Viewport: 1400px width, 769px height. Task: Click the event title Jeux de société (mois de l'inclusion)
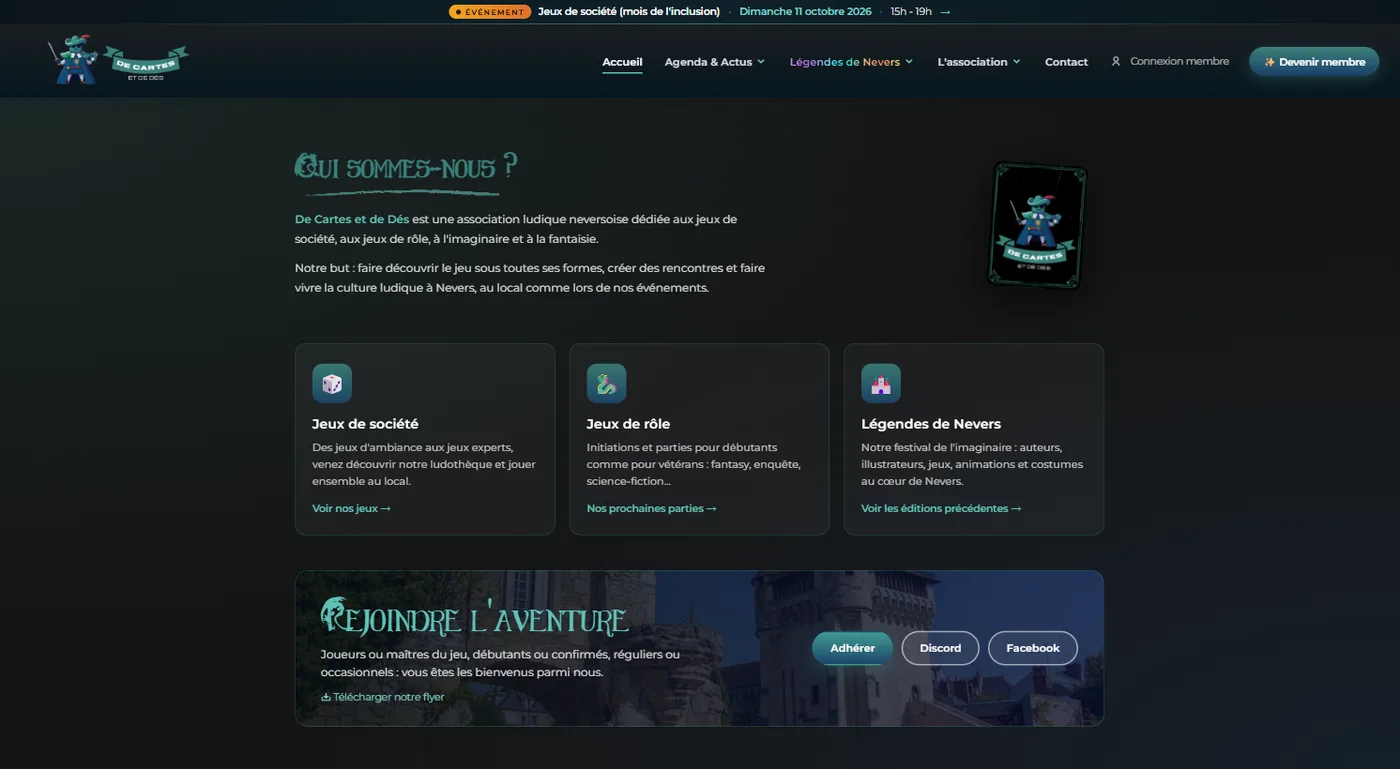pyautogui.click(x=629, y=12)
